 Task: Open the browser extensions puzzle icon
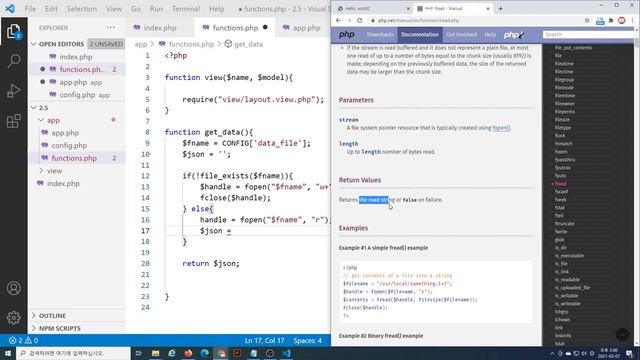[x=611, y=20]
